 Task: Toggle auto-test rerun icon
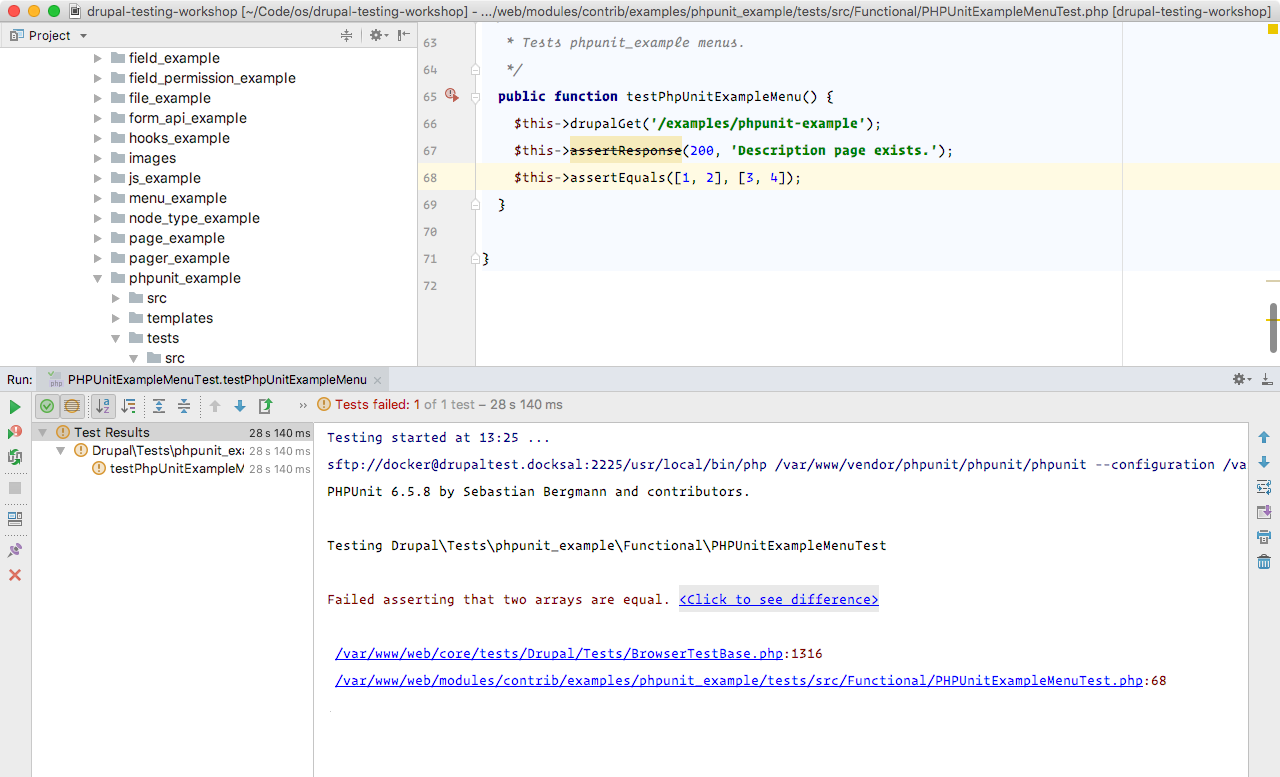coord(15,457)
